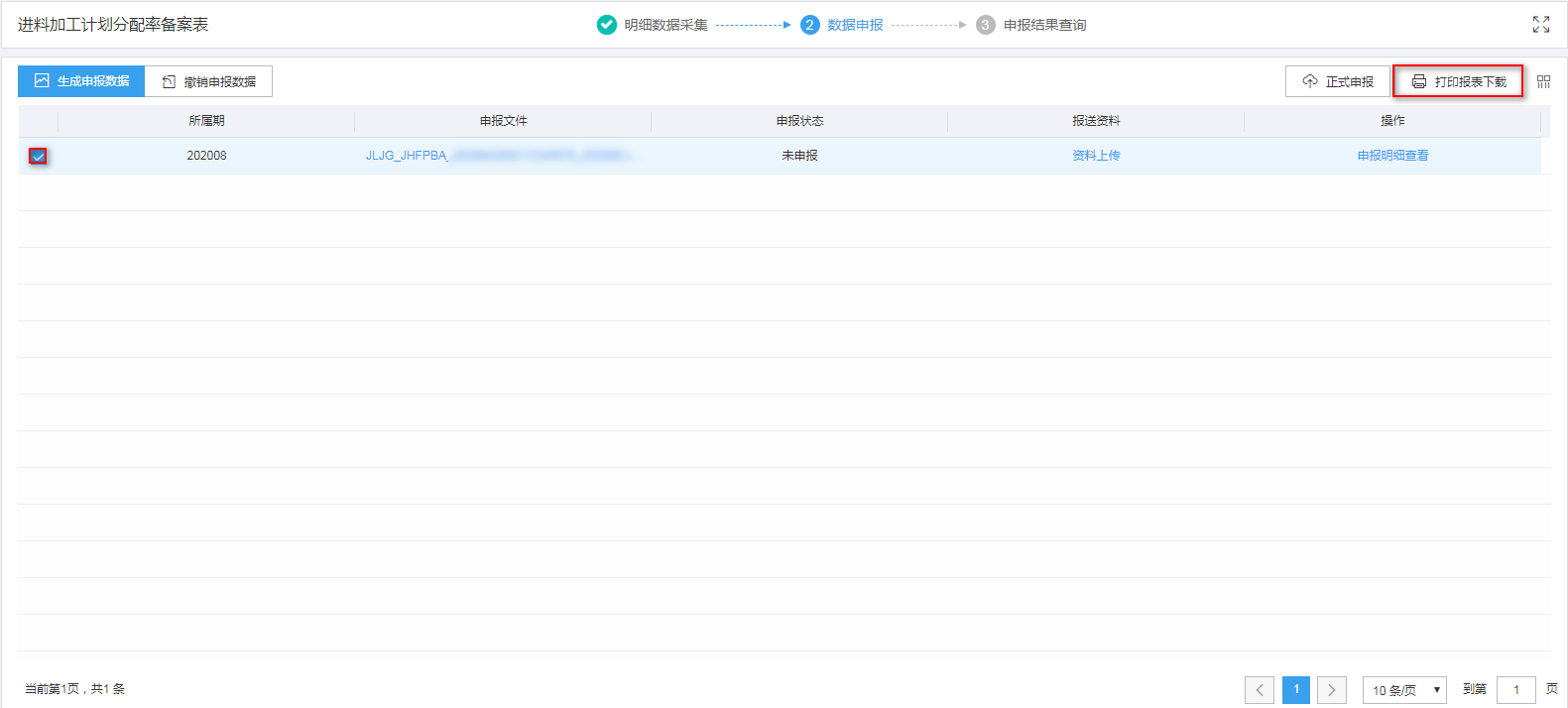1568x708 pixels.
Task: Open 资料上传 link
Action: click(1096, 156)
